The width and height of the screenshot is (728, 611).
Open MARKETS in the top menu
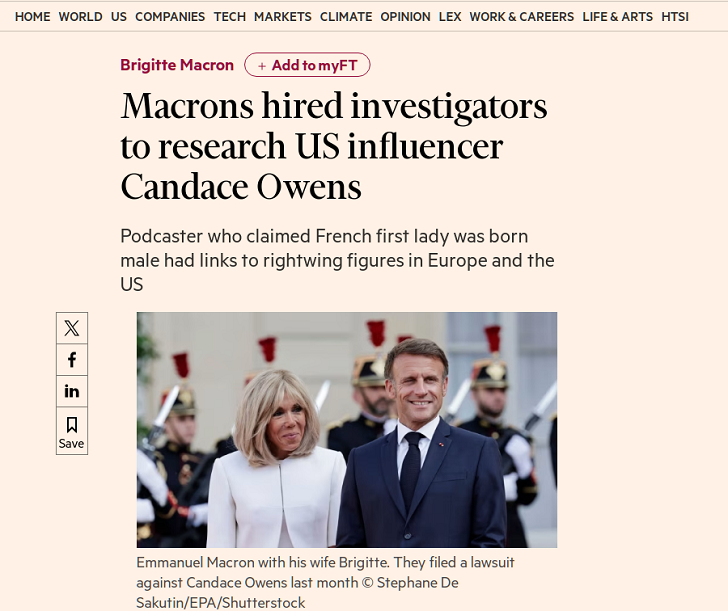click(283, 17)
